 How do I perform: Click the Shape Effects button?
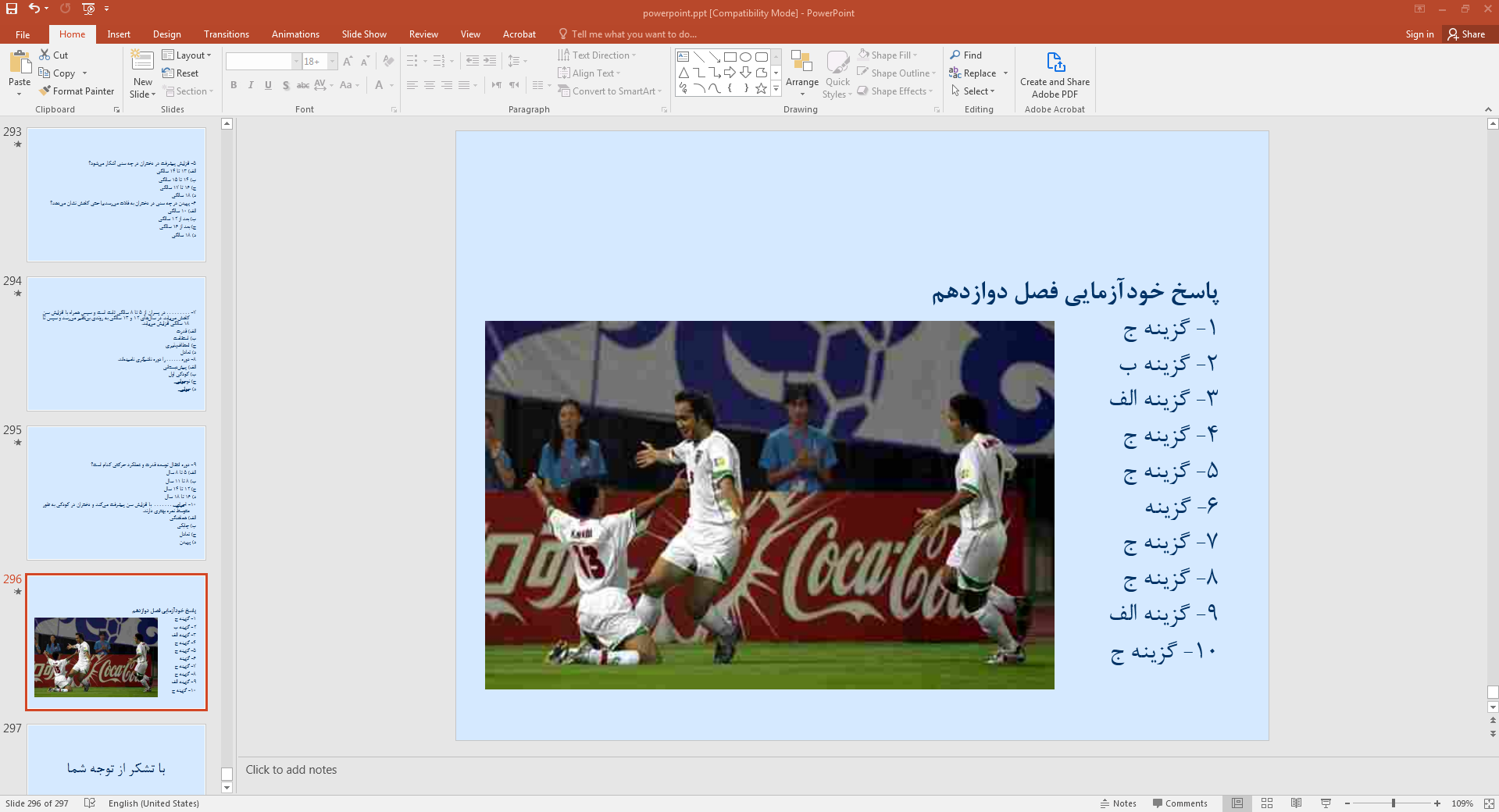point(895,91)
